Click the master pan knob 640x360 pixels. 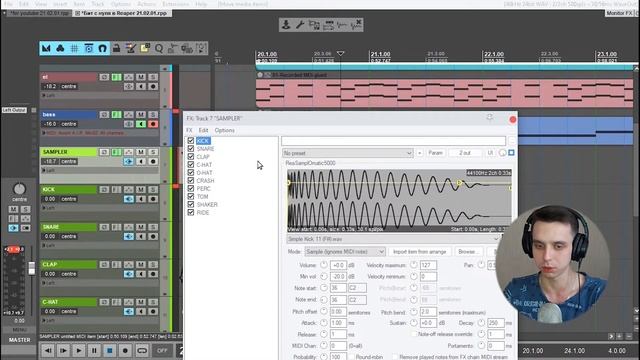[x=19, y=189]
